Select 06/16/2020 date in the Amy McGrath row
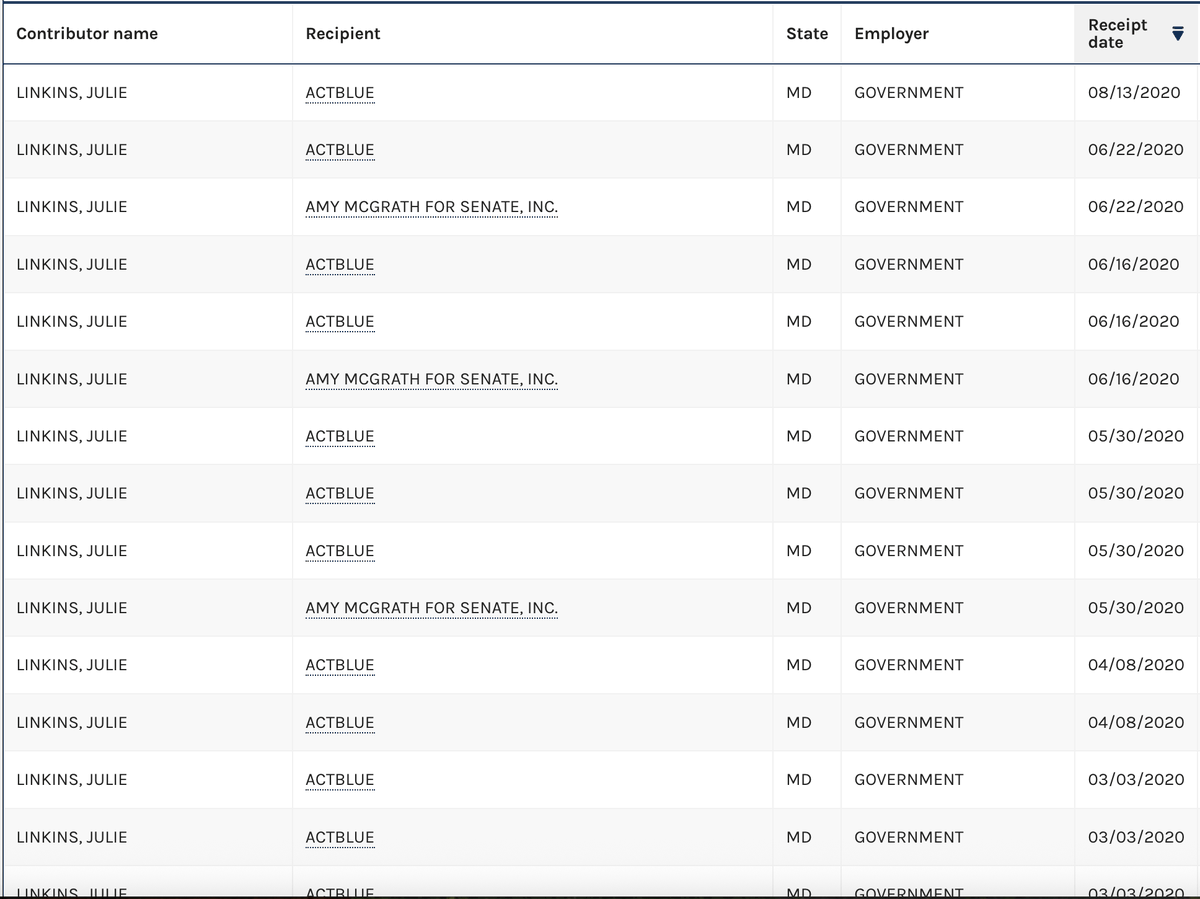1200x899 pixels. click(x=1134, y=379)
